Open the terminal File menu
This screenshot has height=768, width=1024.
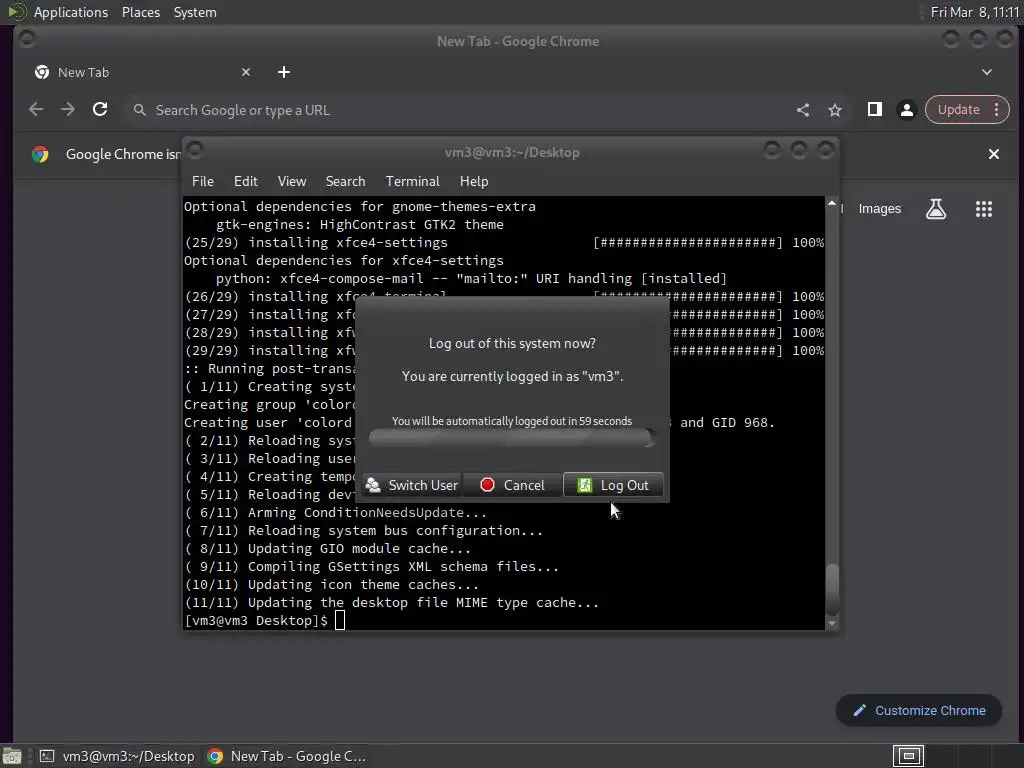click(202, 181)
